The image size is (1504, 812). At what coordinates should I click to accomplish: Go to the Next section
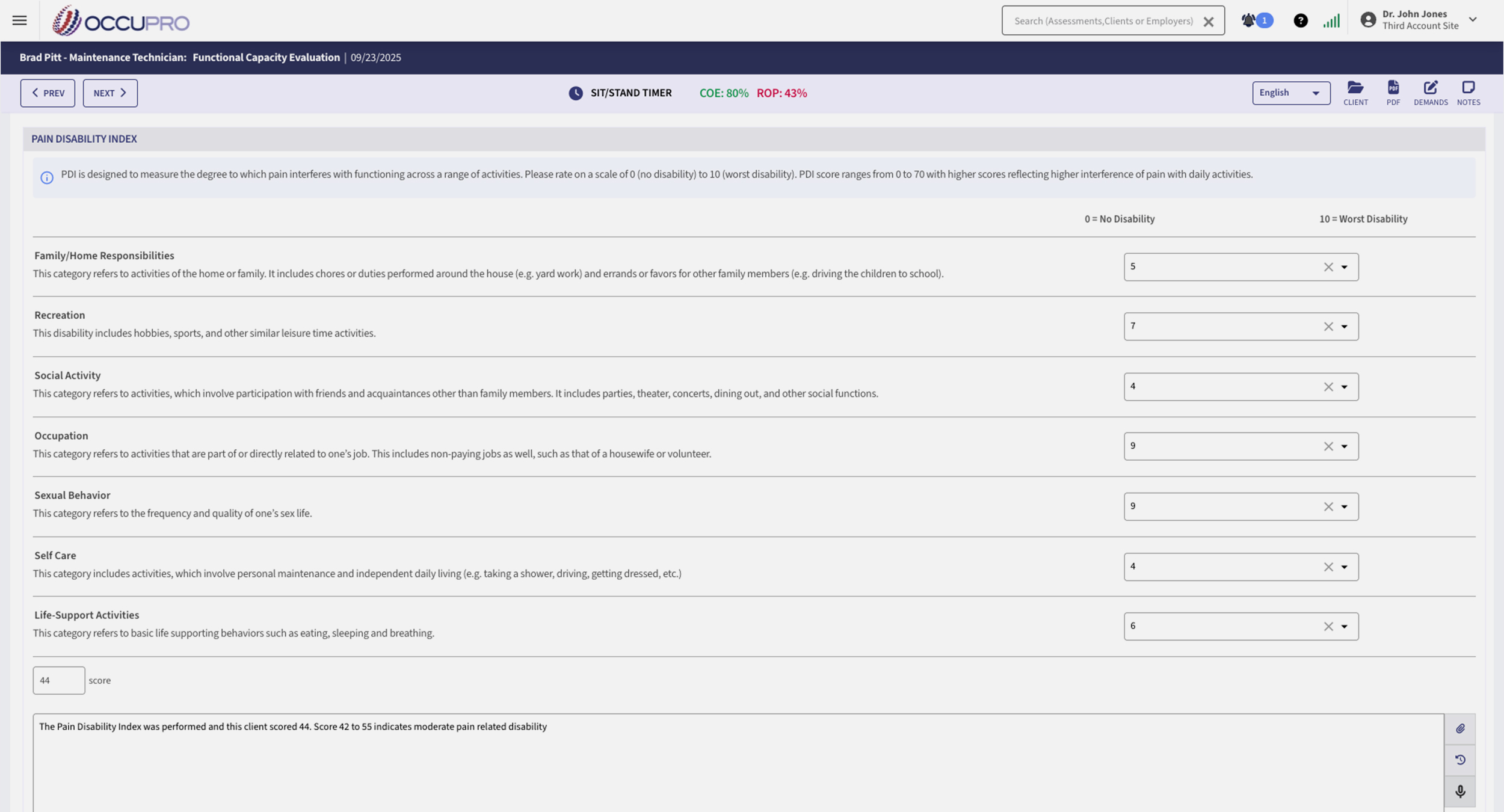point(110,93)
